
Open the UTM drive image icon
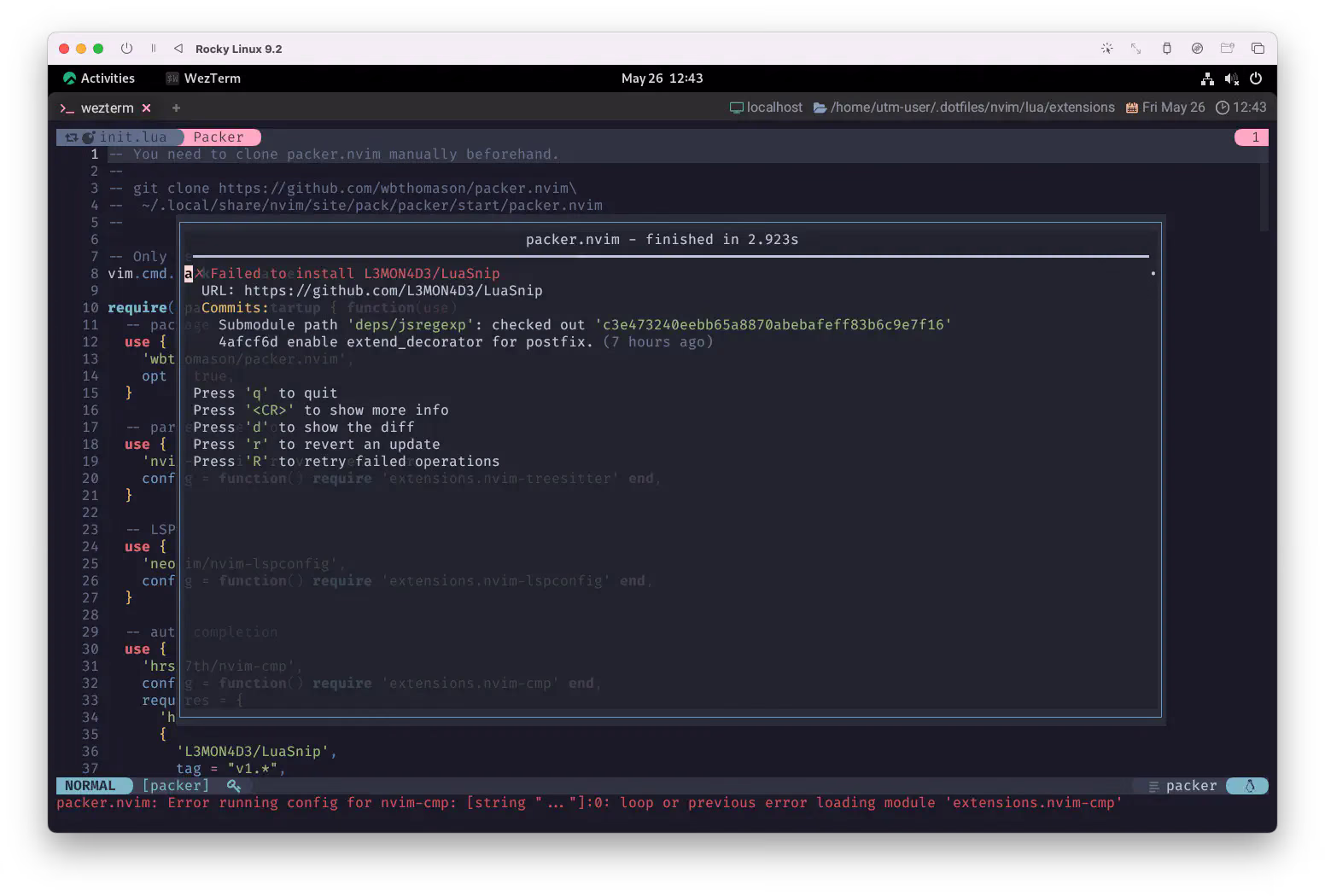[1197, 49]
